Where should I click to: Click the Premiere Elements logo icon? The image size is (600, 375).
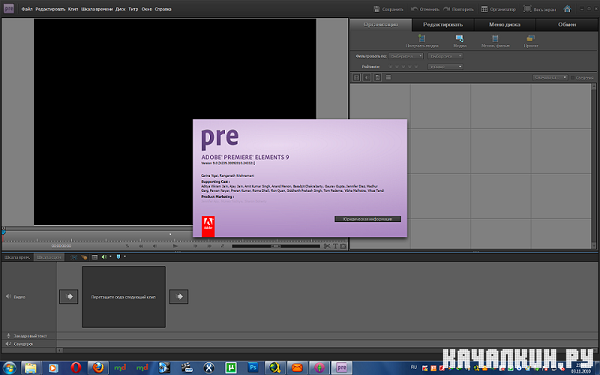8,8
